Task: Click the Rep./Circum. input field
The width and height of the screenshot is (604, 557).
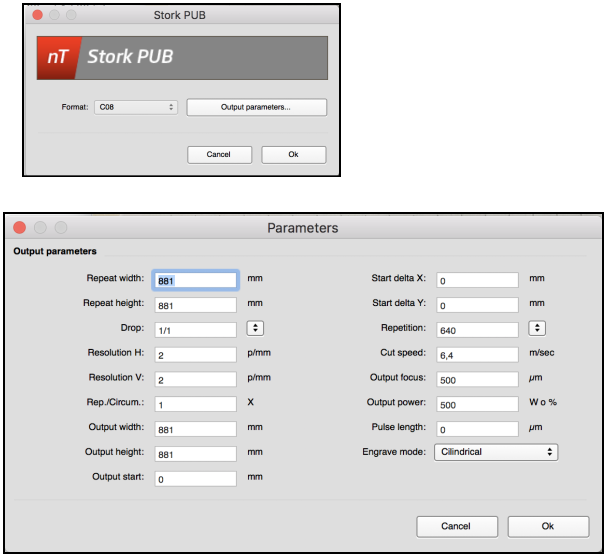Action: [x=196, y=404]
